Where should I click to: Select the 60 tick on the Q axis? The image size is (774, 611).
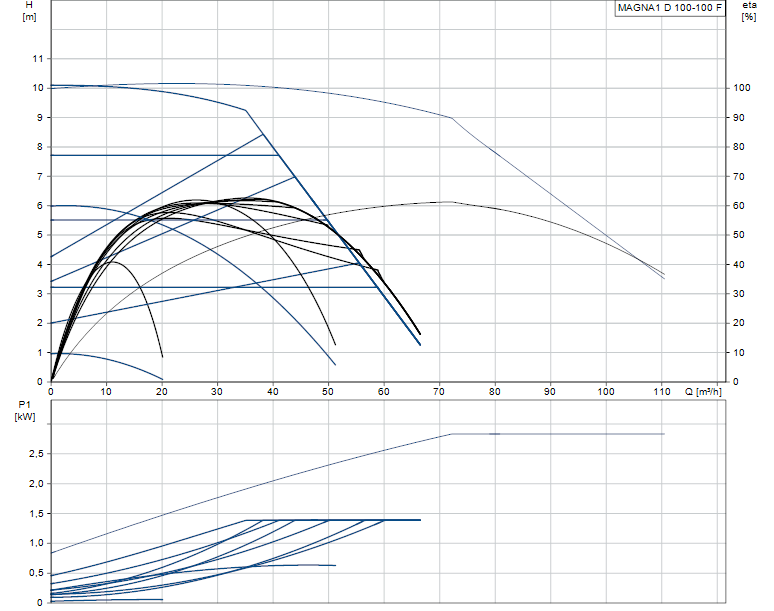tap(384, 391)
